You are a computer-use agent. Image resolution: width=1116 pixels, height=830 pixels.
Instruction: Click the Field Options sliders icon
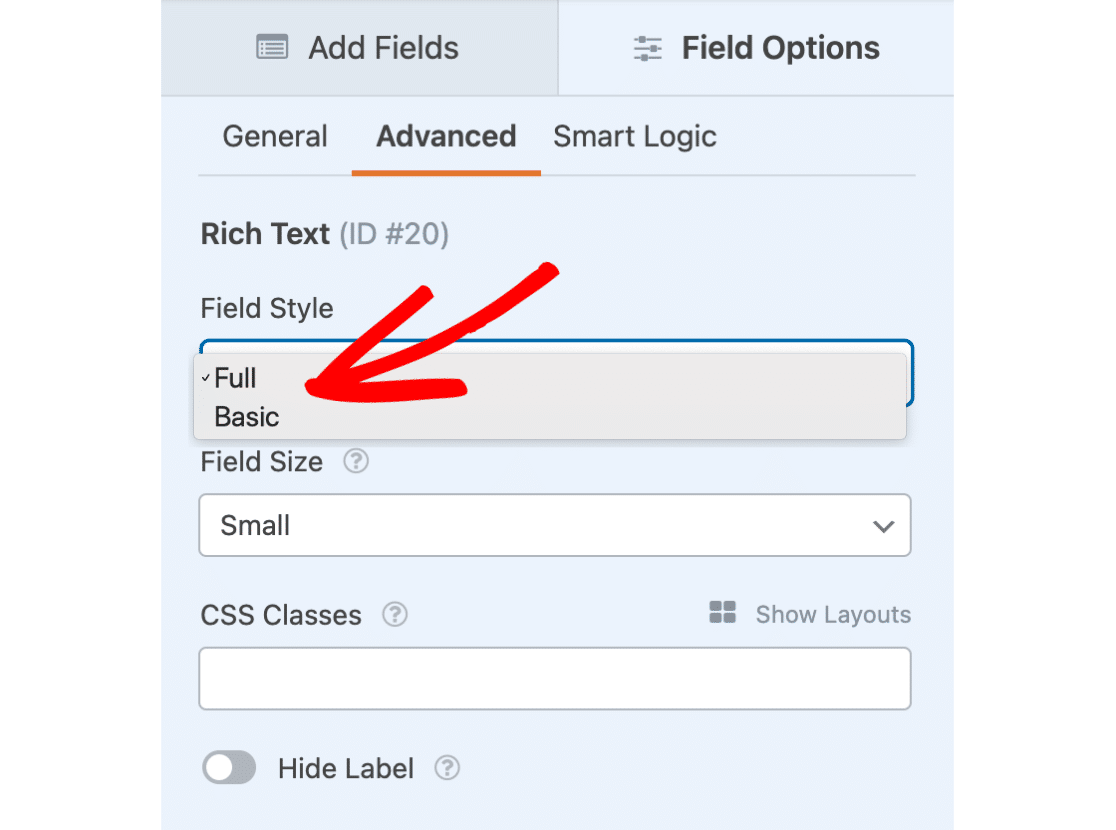coord(648,48)
